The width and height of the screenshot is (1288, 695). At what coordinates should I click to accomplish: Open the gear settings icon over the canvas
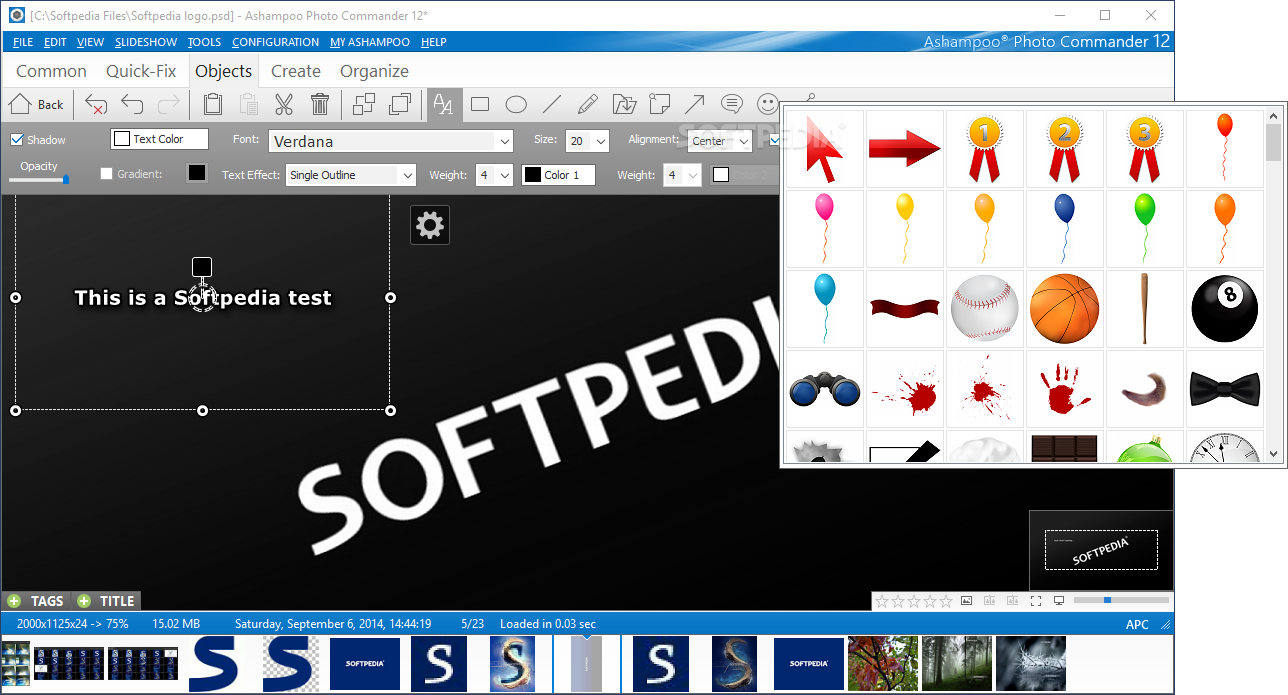tap(430, 225)
